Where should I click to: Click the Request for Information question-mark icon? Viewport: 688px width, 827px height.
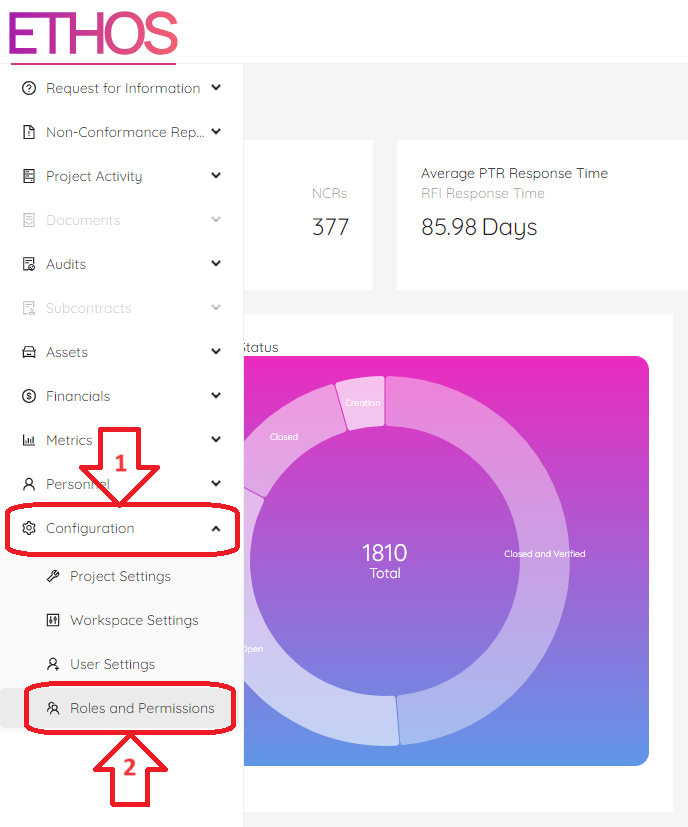click(x=28, y=88)
